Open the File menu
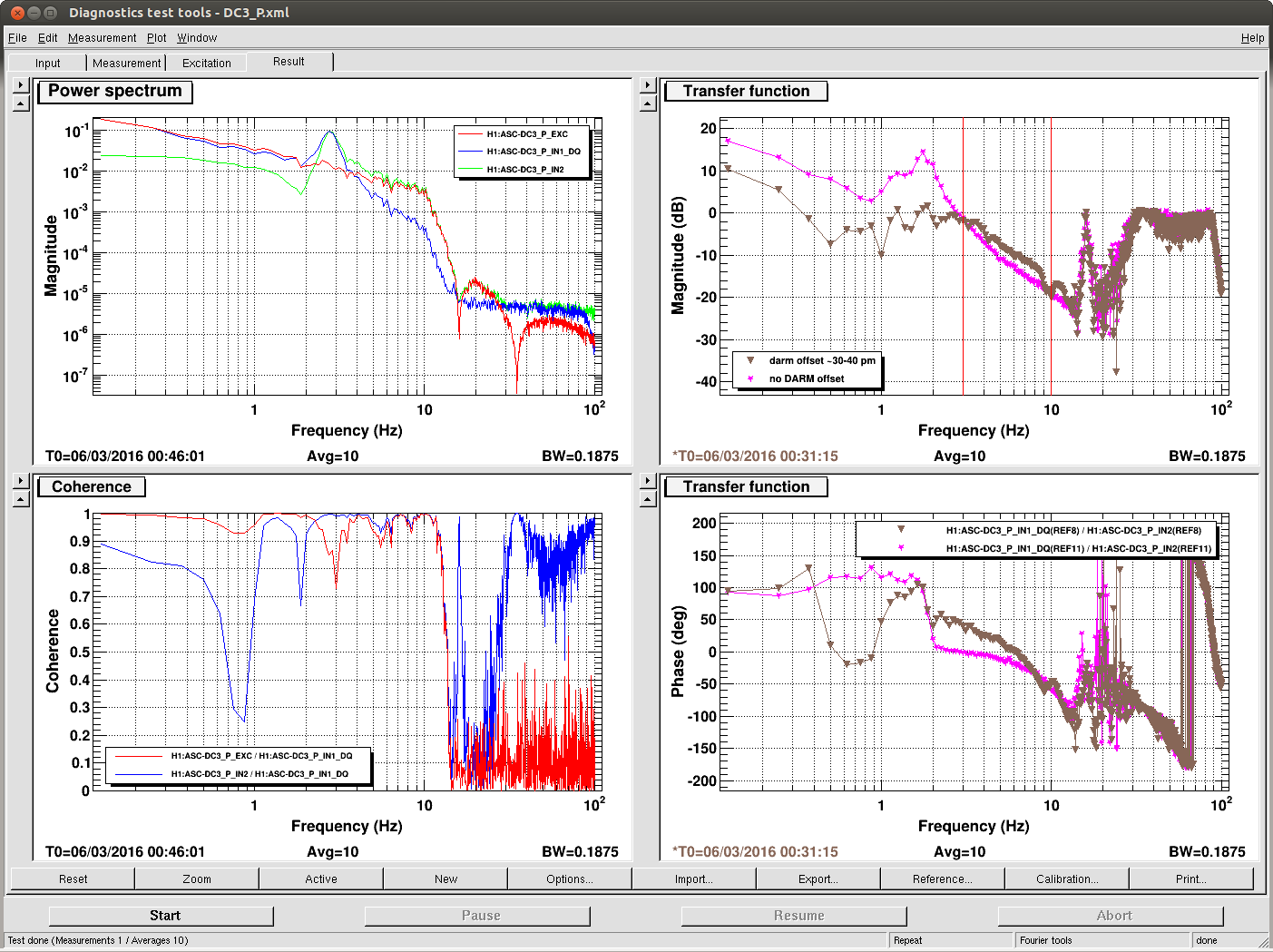 click(17, 38)
